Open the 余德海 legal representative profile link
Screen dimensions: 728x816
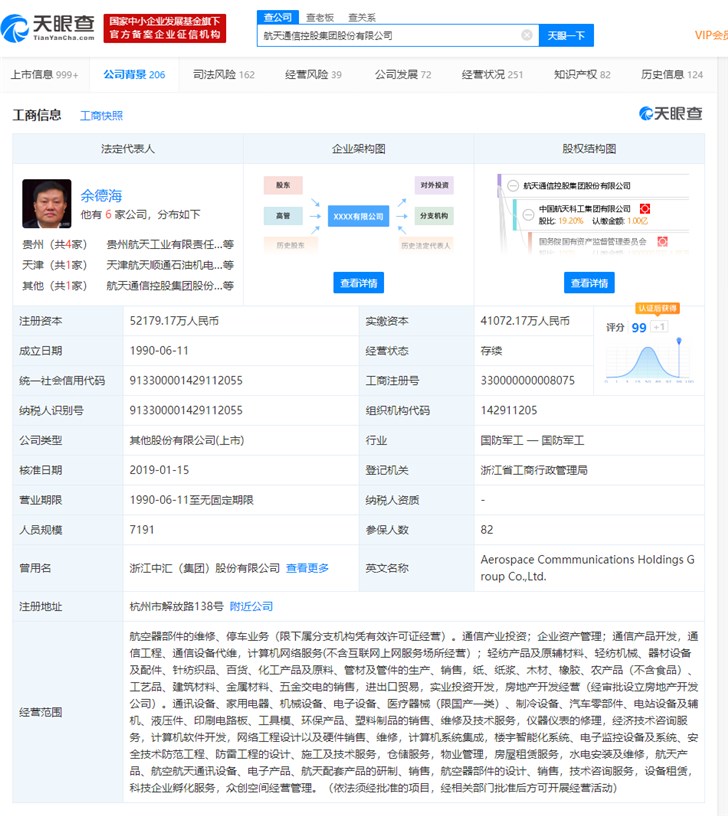coord(101,196)
